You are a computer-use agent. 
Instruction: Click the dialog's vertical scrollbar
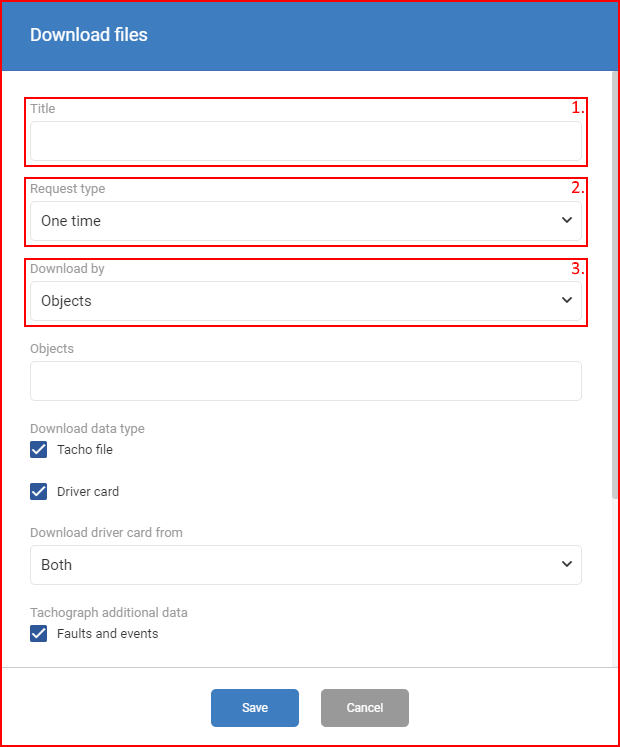[615, 286]
